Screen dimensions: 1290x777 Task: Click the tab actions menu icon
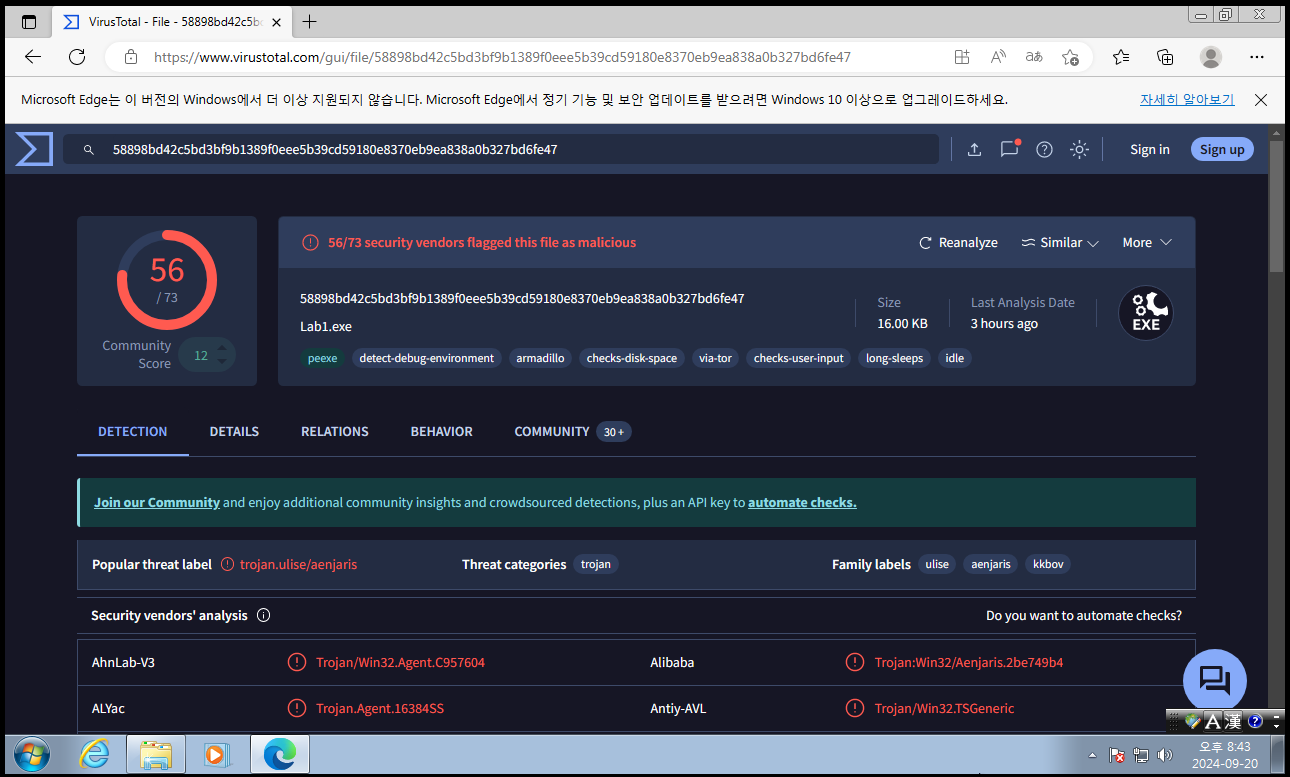pyautogui.click(x=29, y=21)
